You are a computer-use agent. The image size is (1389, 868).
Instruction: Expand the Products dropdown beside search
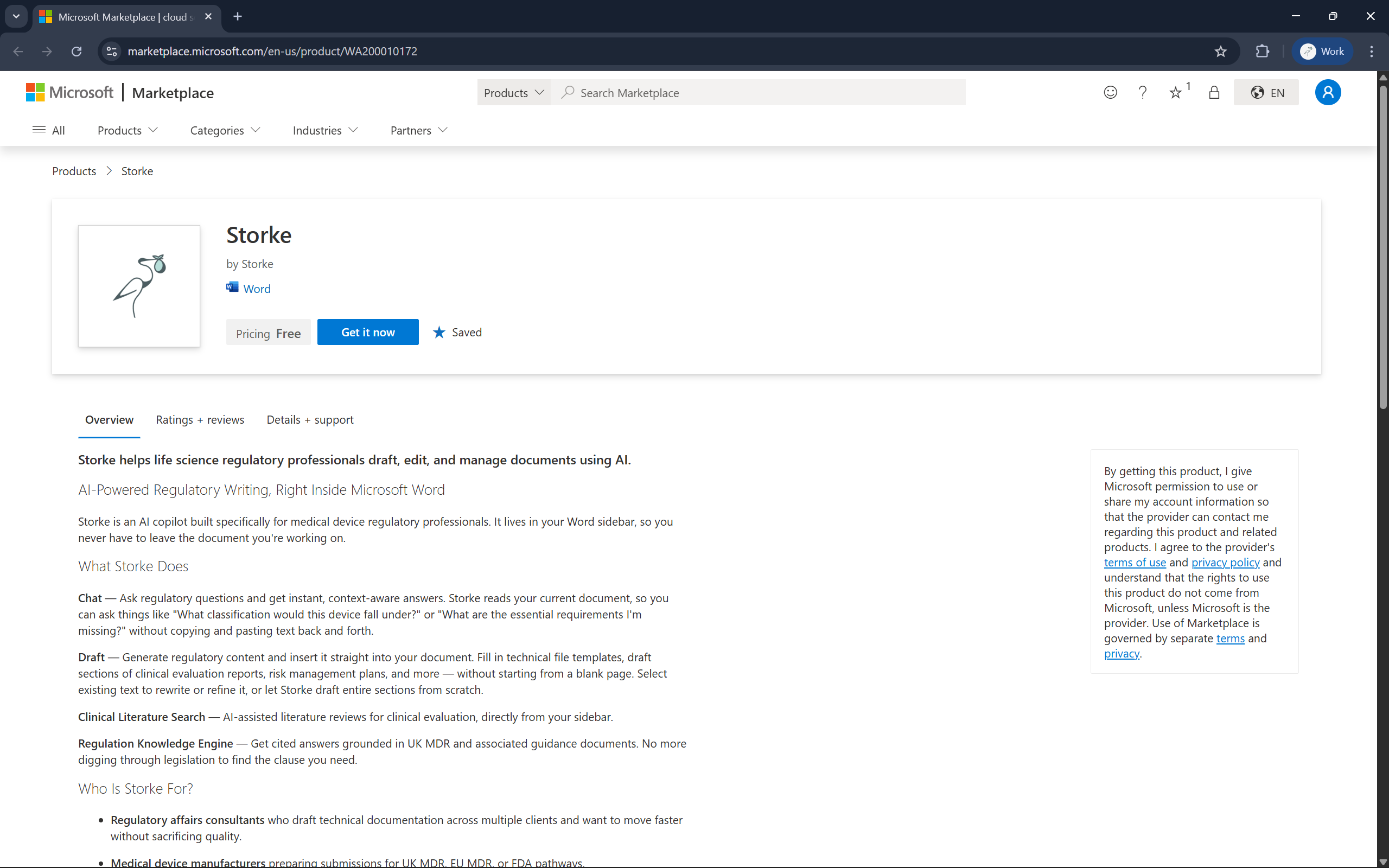click(513, 92)
